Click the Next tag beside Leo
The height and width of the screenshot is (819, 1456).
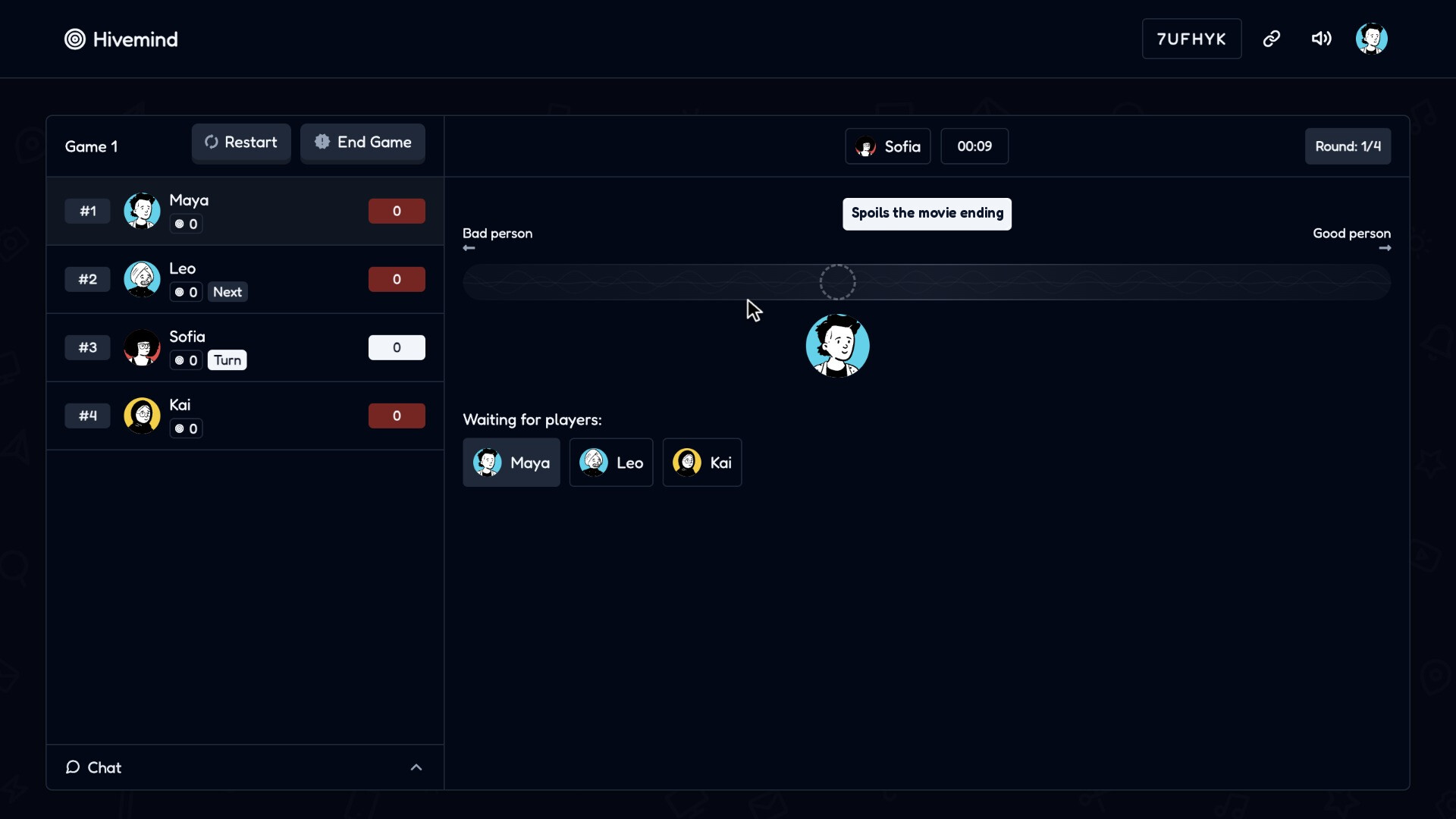[227, 292]
